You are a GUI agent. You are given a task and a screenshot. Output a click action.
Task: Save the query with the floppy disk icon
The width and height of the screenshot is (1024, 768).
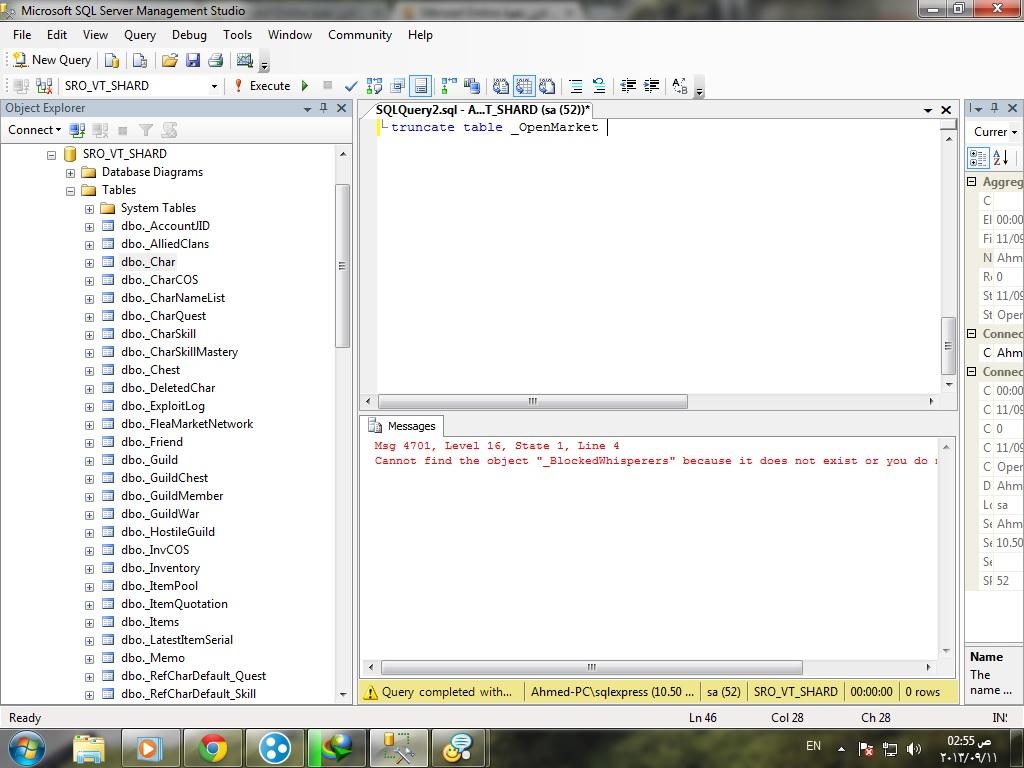[193, 60]
